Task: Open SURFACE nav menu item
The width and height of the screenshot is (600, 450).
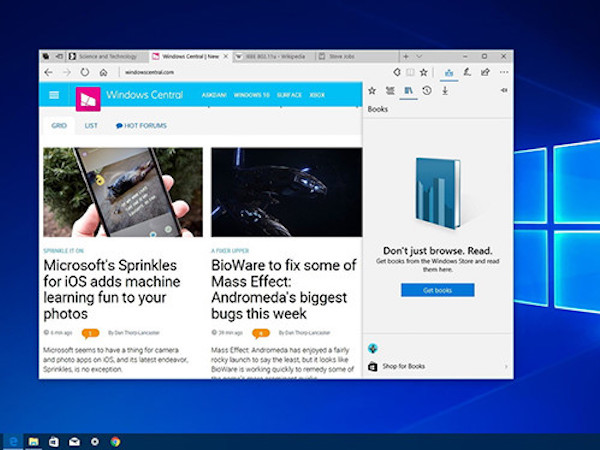Action: pyautogui.click(x=289, y=95)
